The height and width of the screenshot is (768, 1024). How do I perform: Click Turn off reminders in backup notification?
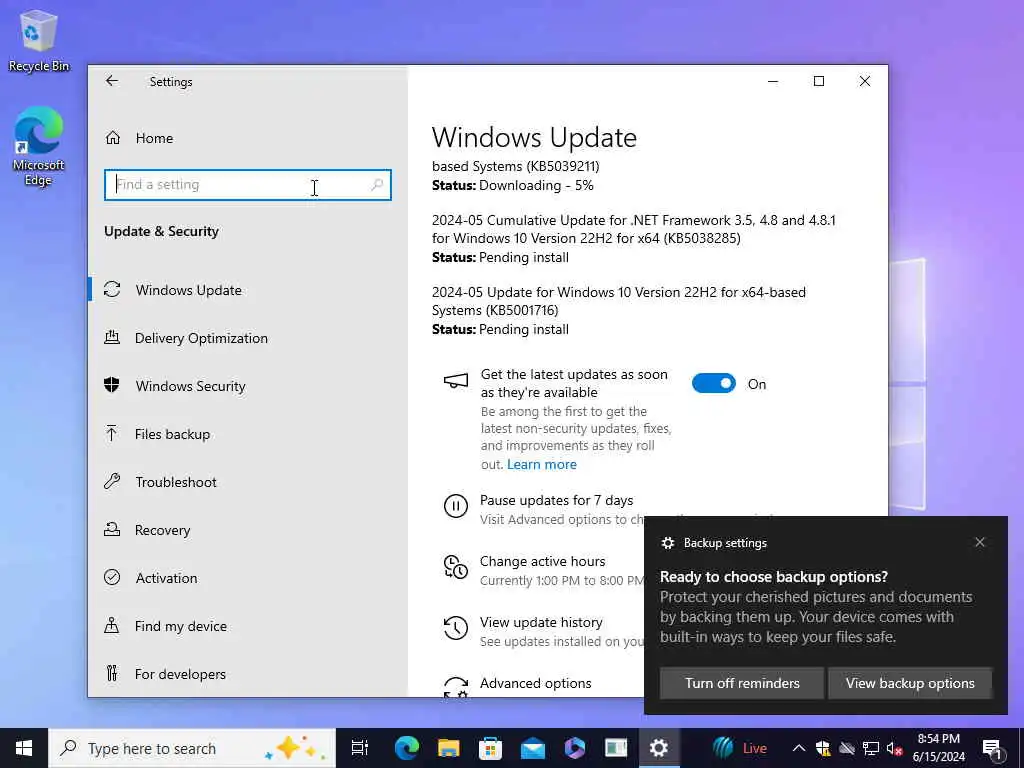pyautogui.click(x=742, y=683)
